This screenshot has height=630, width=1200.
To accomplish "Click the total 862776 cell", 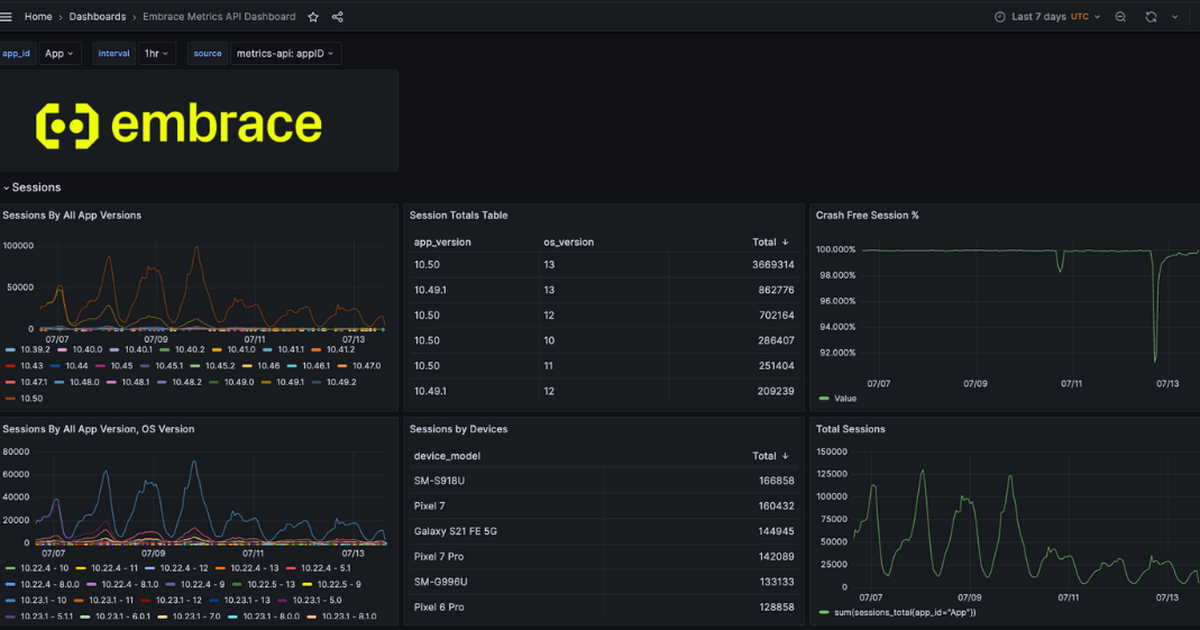I will [776, 290].
